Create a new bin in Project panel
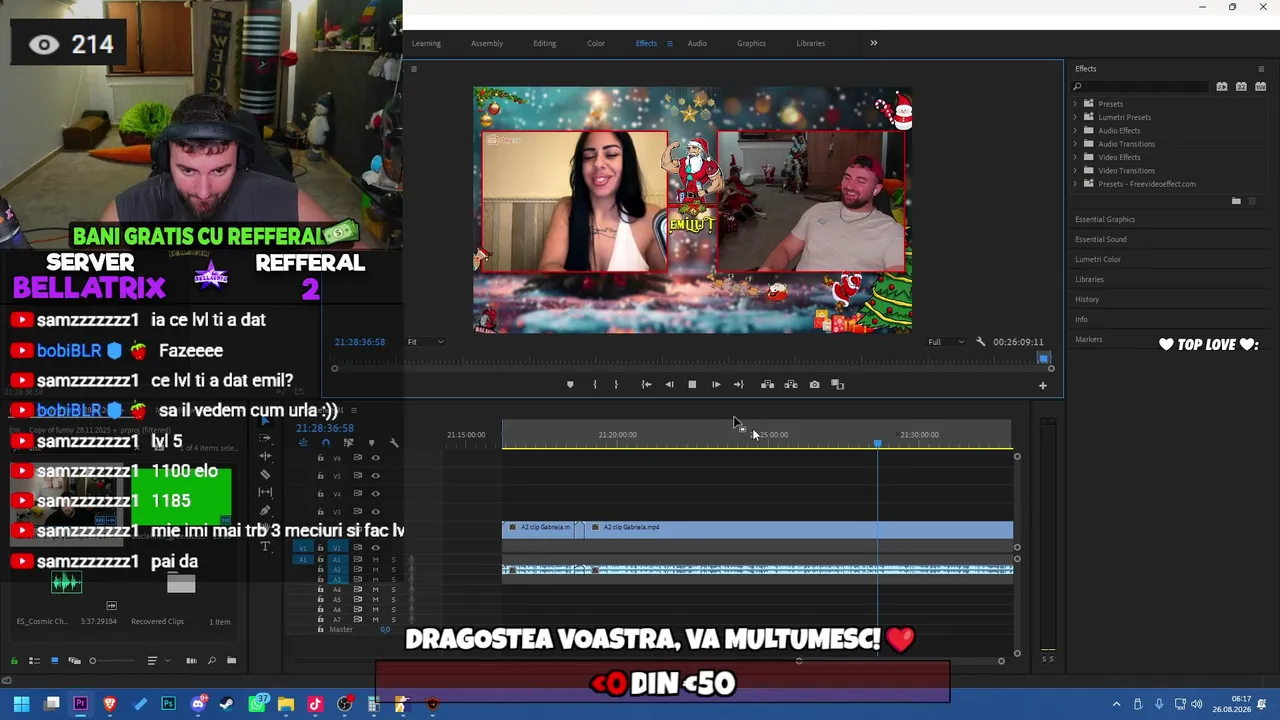Screen dimensions: 1280x720 231,660
